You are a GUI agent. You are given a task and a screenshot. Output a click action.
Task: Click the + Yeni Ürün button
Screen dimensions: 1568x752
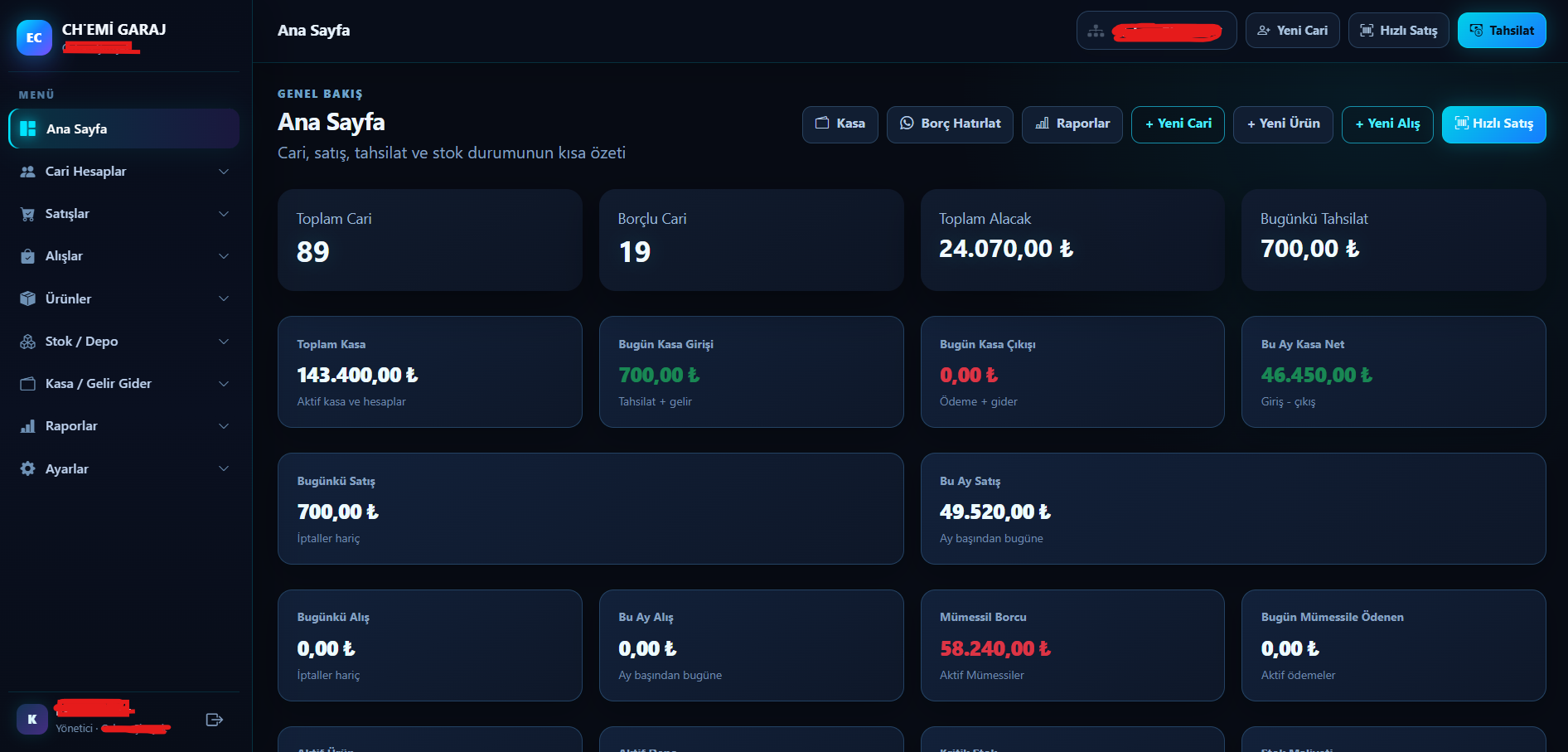[1283, 124]
